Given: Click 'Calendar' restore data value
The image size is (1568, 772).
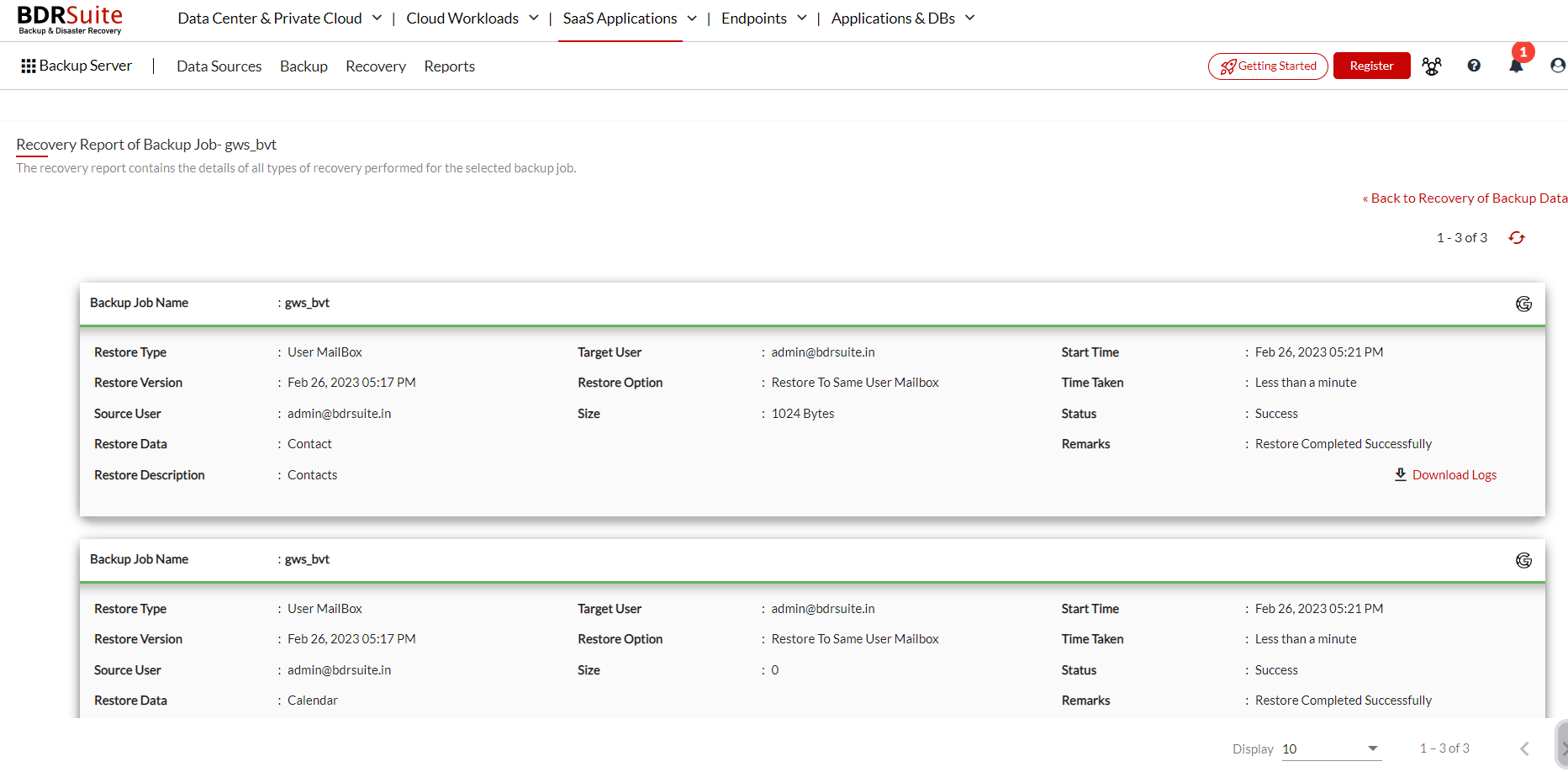Looking at the screenshot, I should pos(313,701).
